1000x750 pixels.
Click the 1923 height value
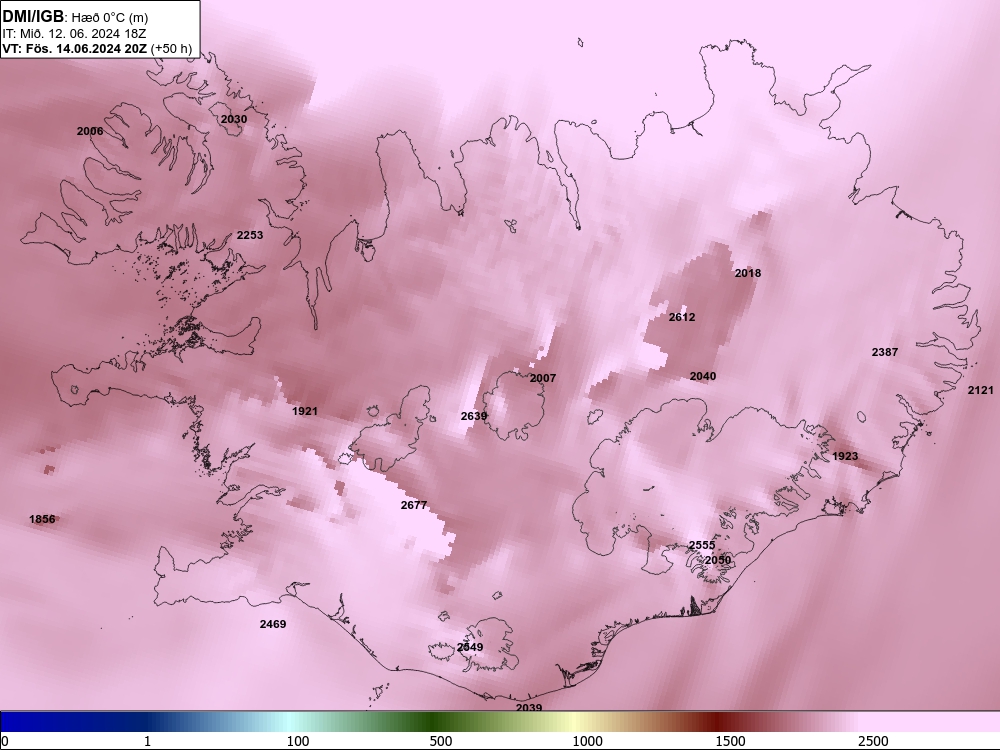click(x=845, y=456)
